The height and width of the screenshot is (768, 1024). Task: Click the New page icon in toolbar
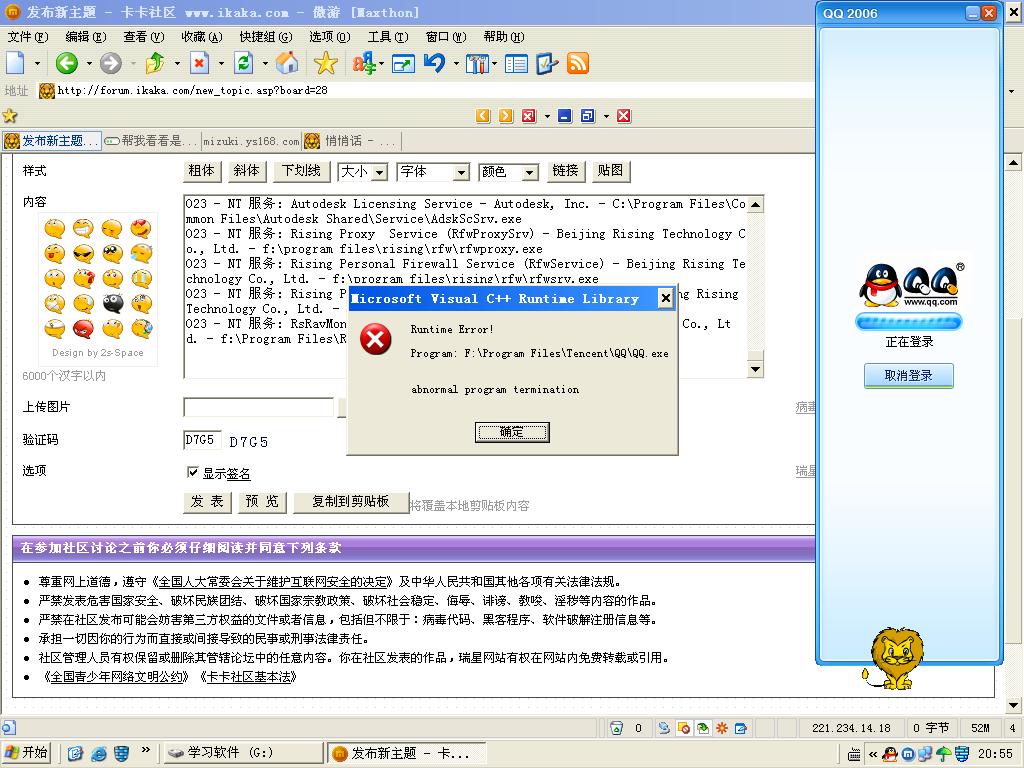(x=16, y=63)
